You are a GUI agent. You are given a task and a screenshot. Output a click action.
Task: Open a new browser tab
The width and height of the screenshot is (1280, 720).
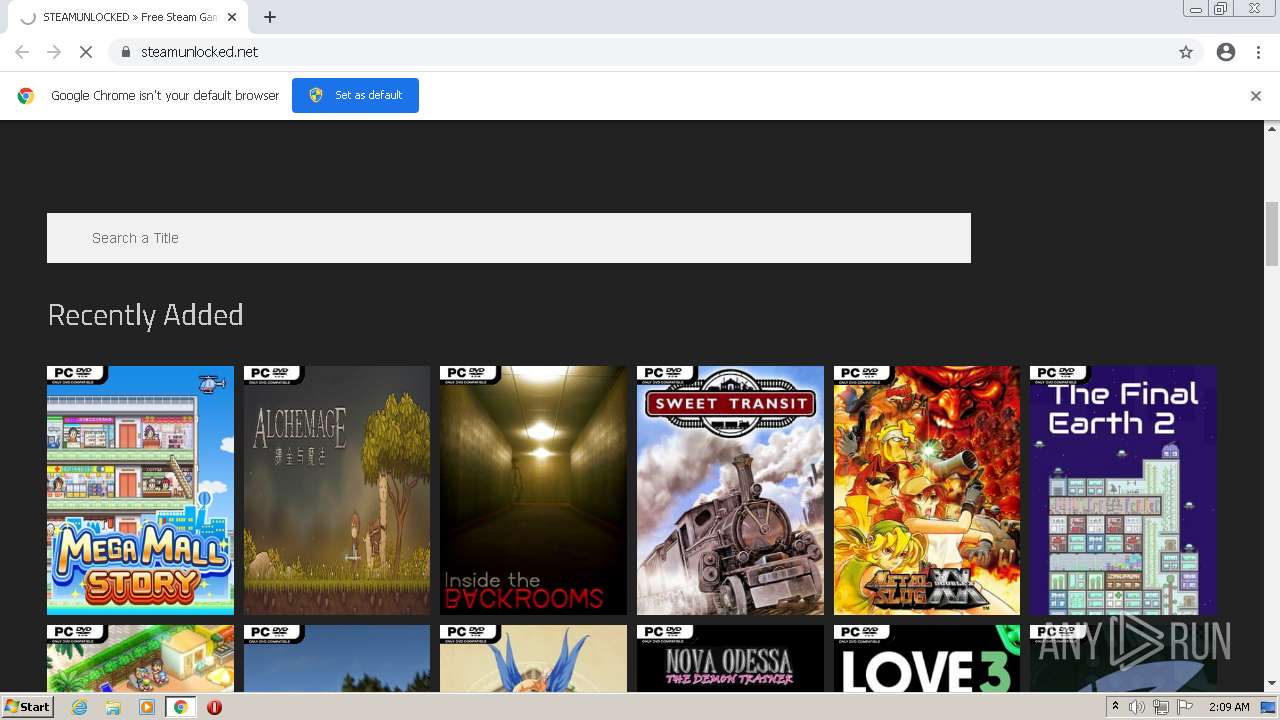tap(270, 17)
